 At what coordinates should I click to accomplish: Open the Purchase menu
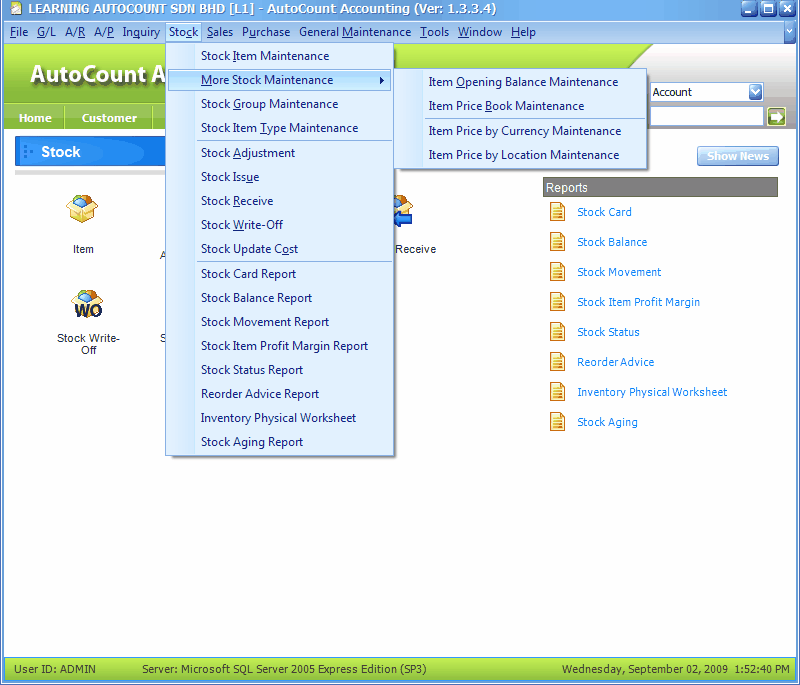click(x=266, y=32)
